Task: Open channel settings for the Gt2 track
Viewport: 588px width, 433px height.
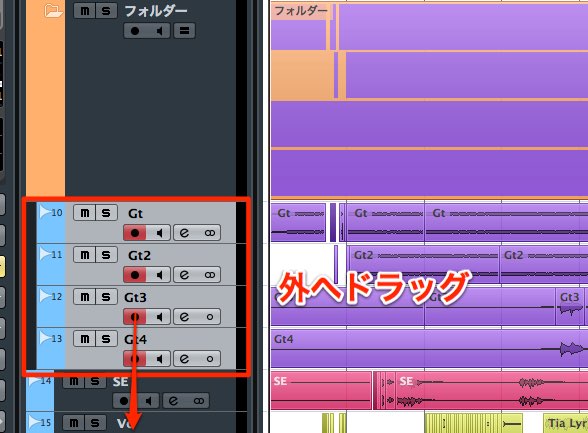Action: click(x=184, y=275)
